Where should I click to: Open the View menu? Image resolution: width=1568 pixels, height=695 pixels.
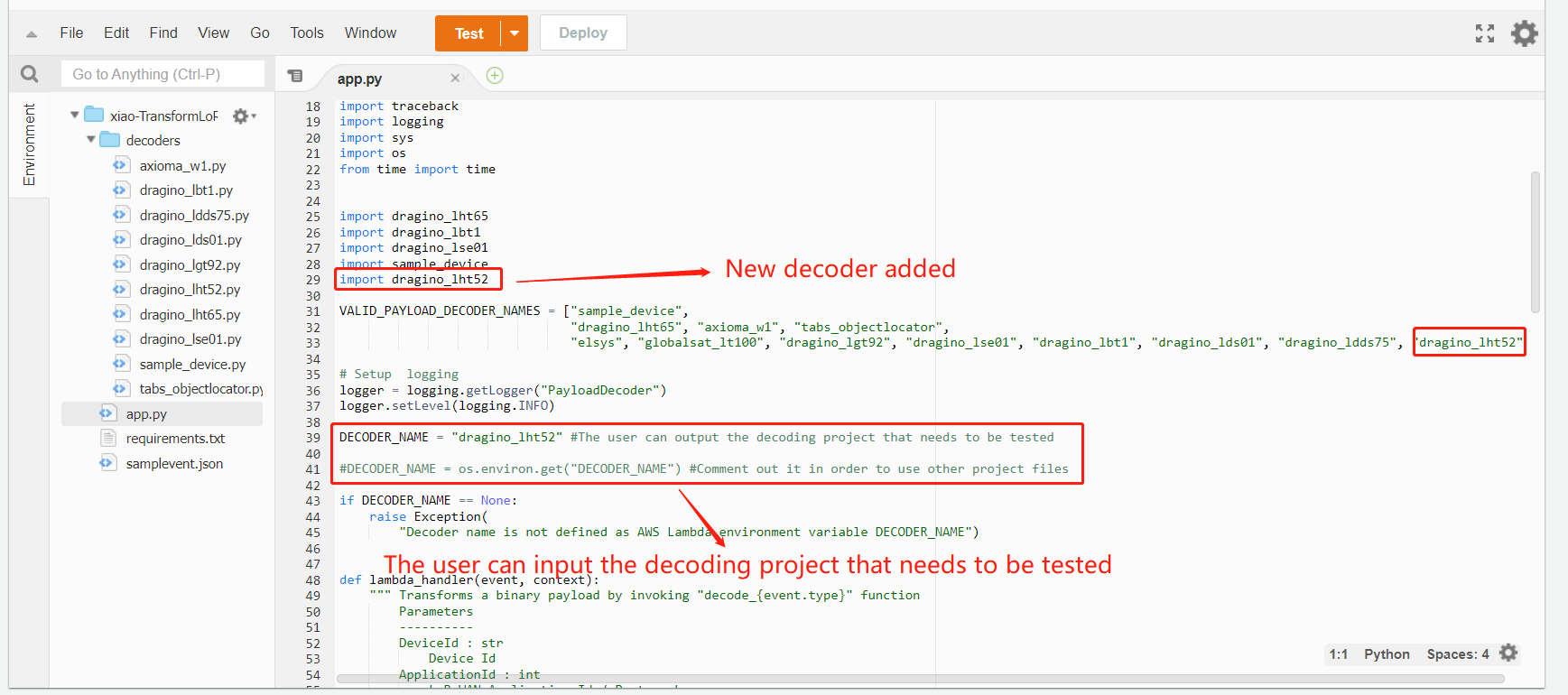pyautogui.click(x=214, y=33)
